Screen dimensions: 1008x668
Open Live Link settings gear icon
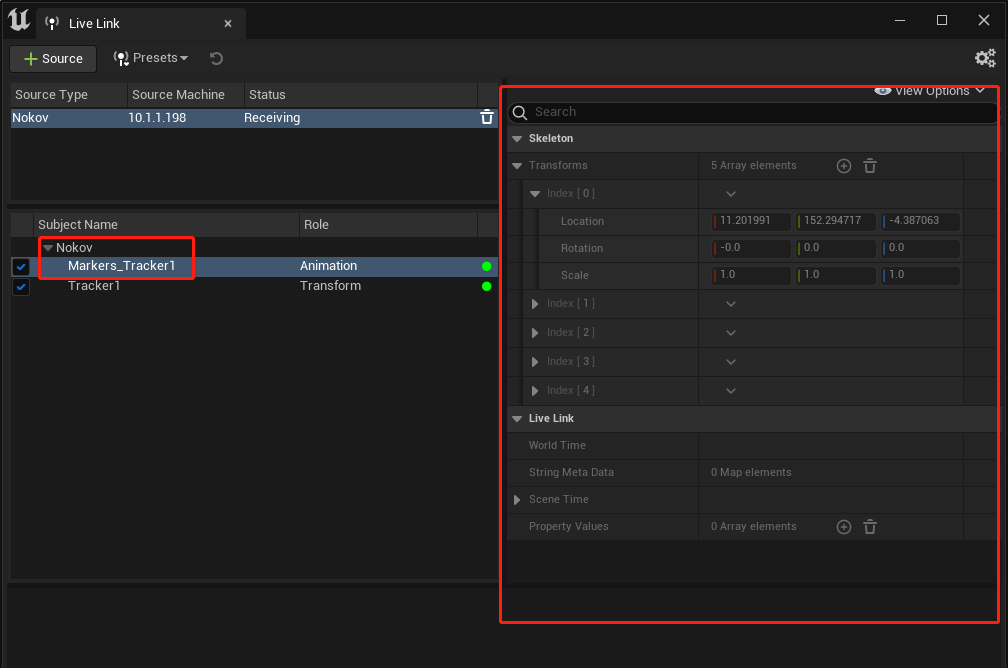coord(985,59)
